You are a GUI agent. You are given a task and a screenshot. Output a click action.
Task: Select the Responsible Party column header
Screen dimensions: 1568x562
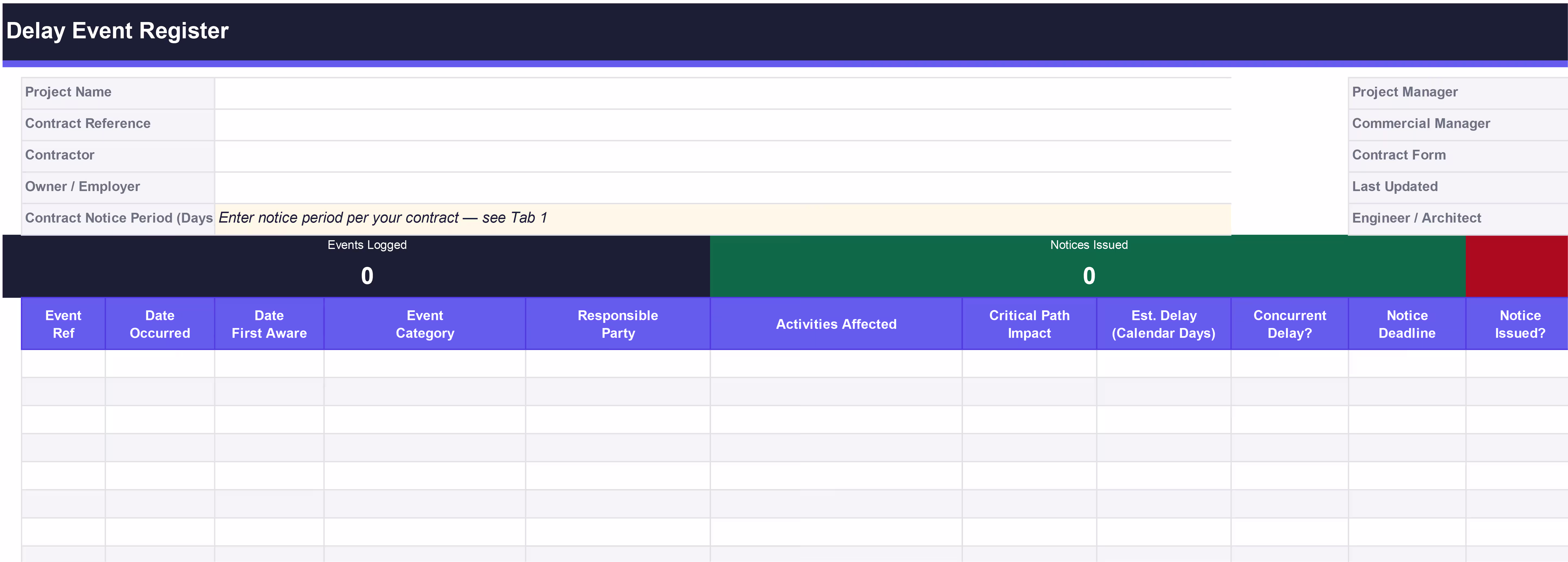(618, 324)
